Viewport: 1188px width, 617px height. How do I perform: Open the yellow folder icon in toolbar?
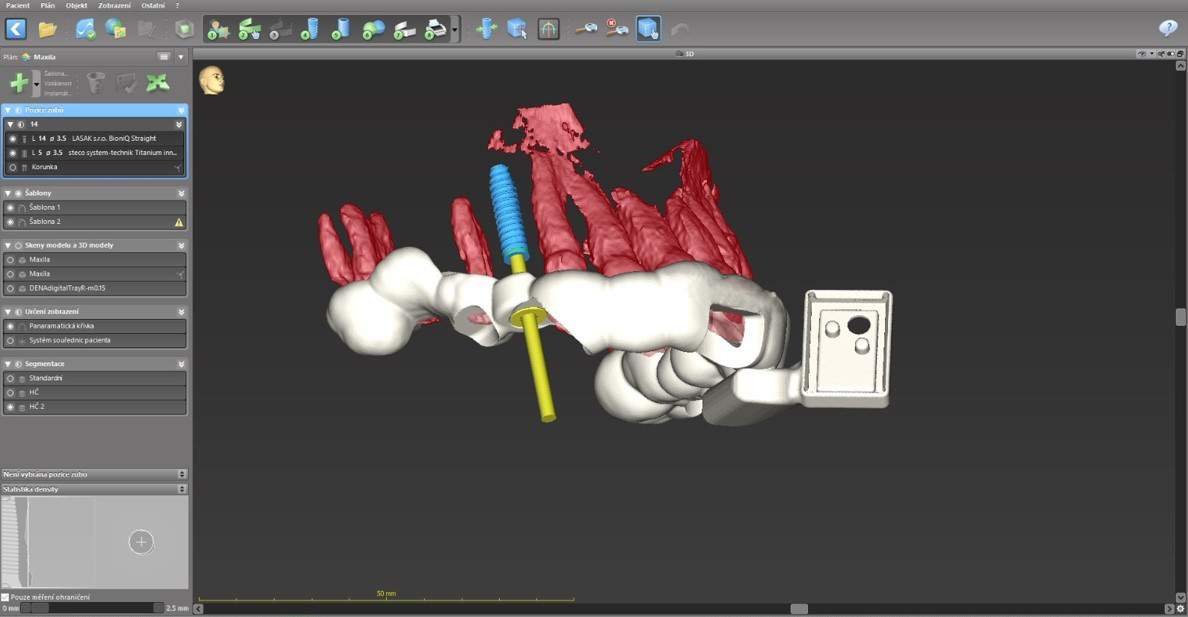point(47,29)
